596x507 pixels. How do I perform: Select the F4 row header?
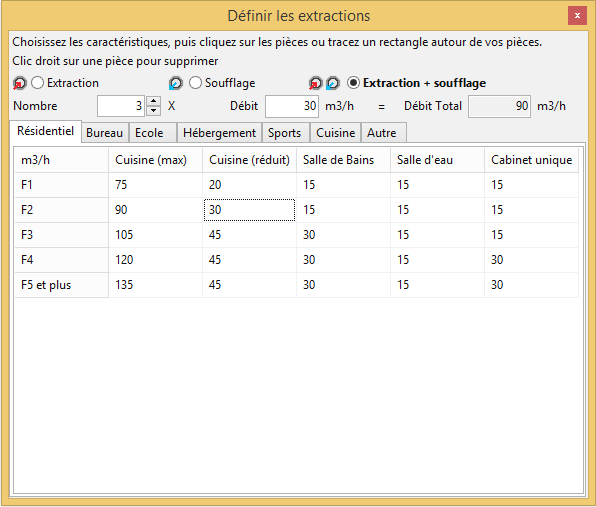[x=62, y=260]
